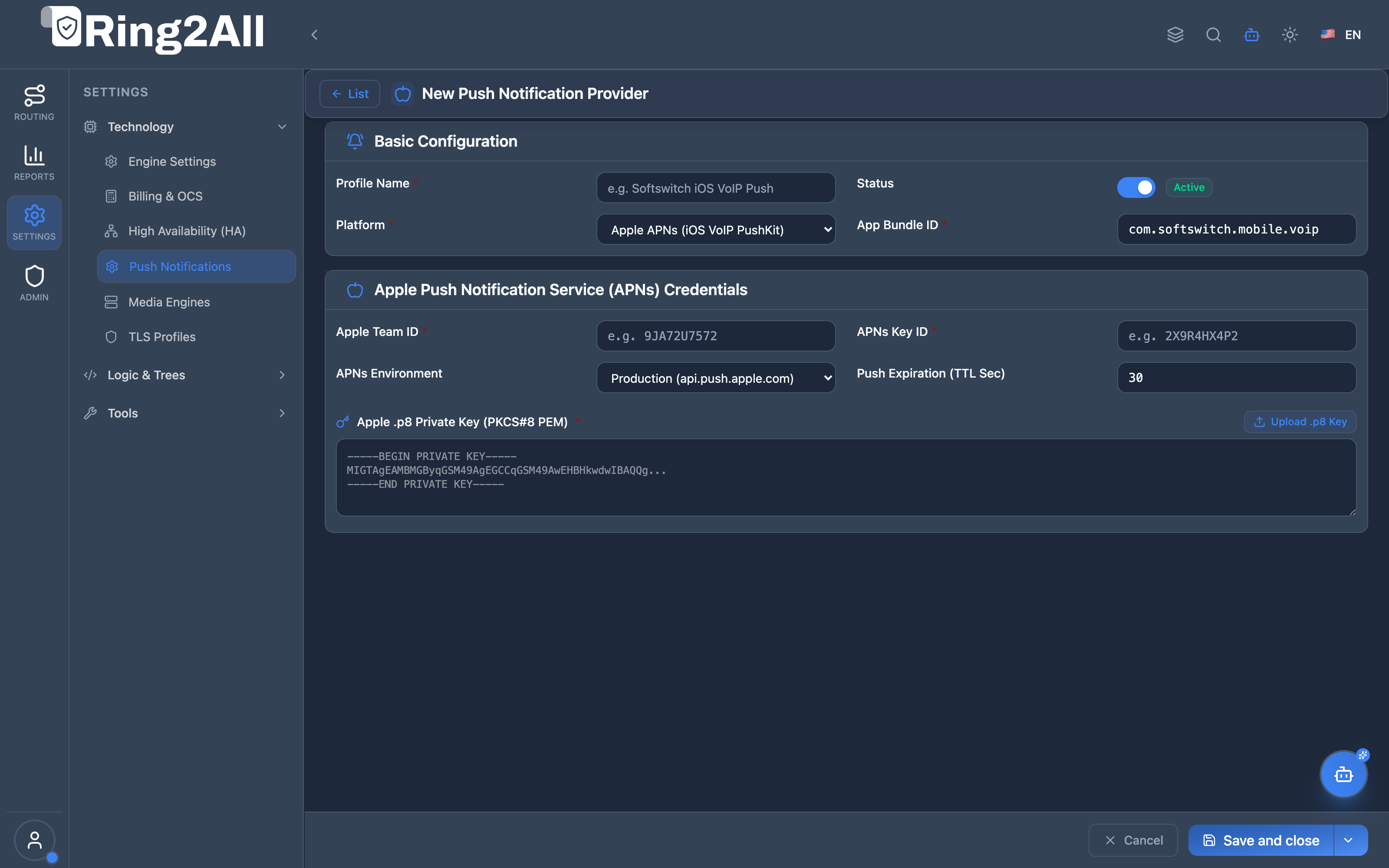Viewport: 1389px width, 868px height.
Task: Open the floating AI assistant button
Action: [x=1344, y=774]
